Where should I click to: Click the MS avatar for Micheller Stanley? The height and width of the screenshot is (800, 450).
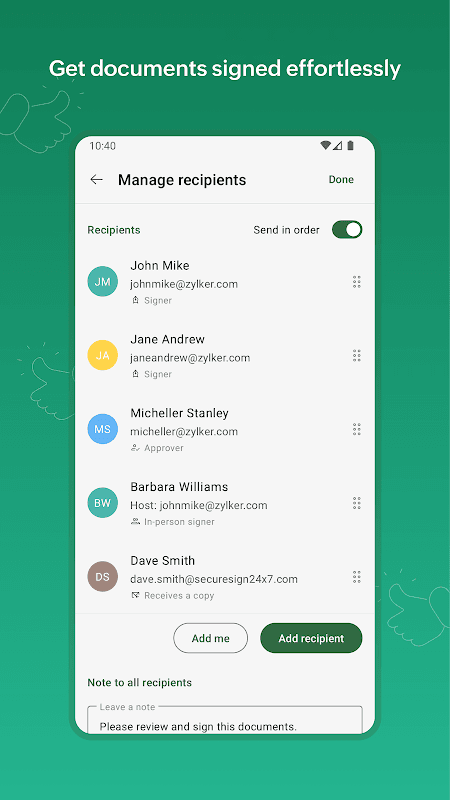pos(103,429)
